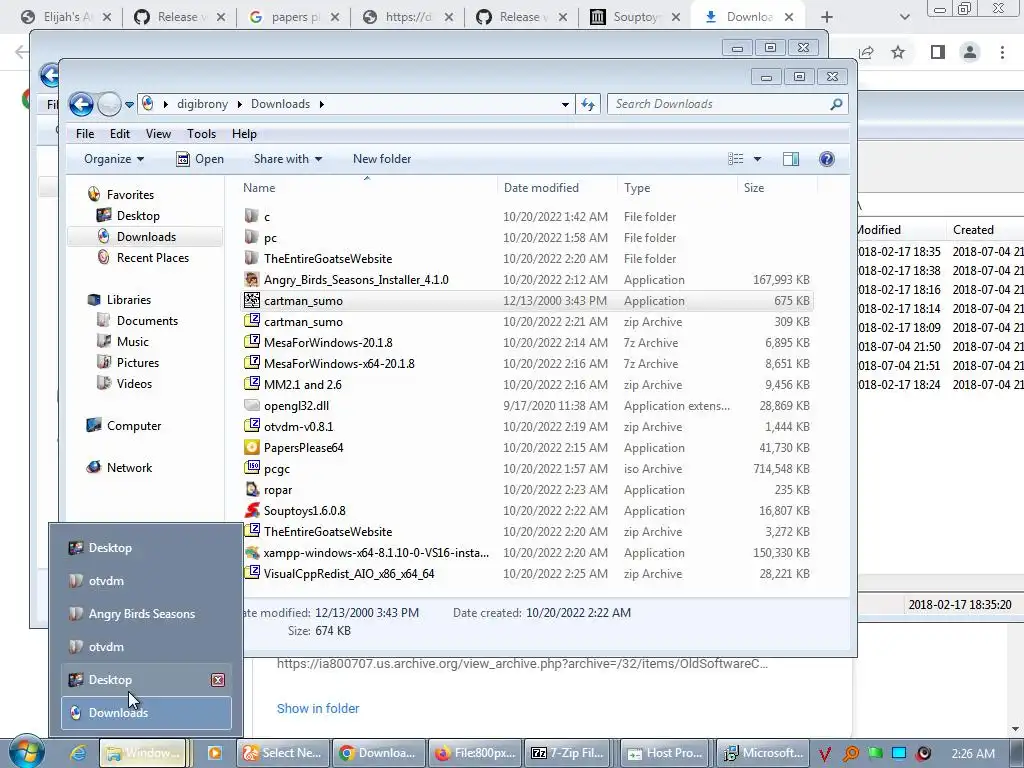The width and height of the screenshot is (1024, 768).
Task: Select the folder icon for pc
Action: tap(251, 237)
